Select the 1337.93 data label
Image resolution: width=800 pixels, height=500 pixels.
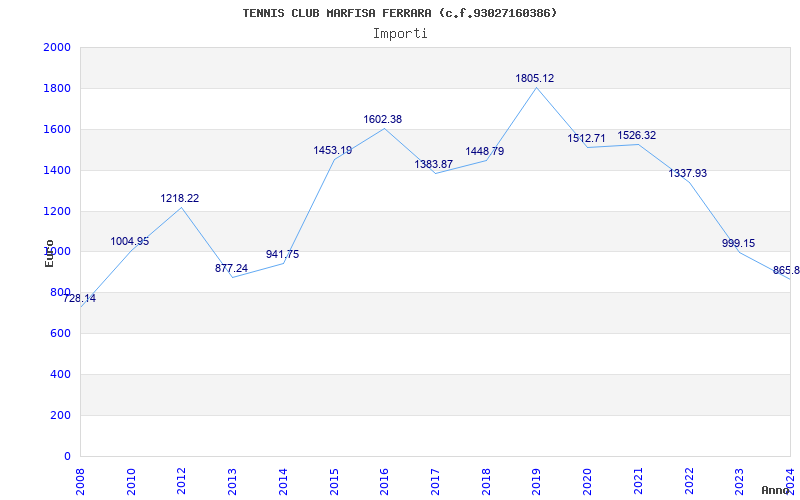point(688,173)
